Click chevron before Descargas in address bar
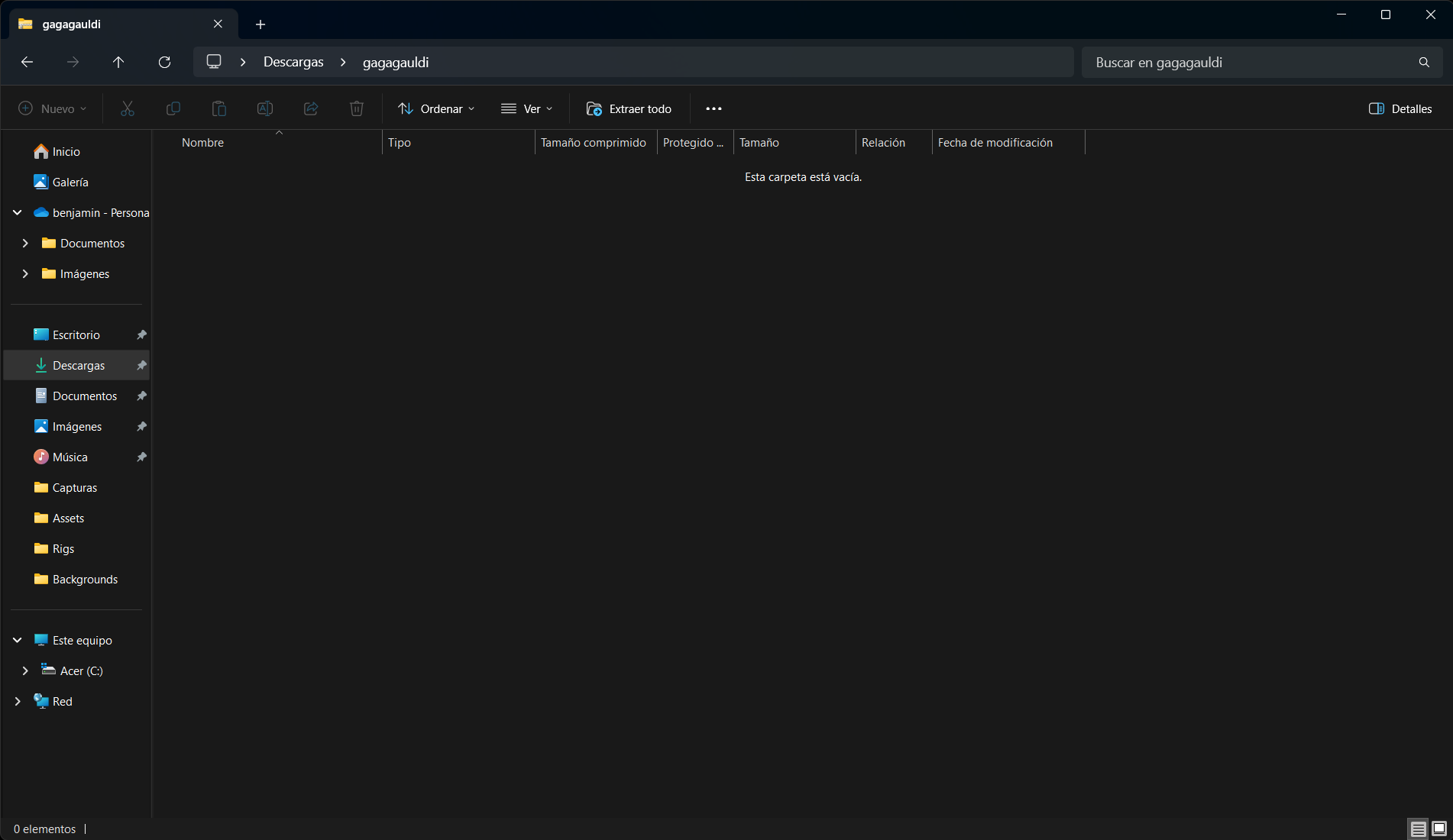This screenshot has width=1453, height=840. (x=243, y=62)
